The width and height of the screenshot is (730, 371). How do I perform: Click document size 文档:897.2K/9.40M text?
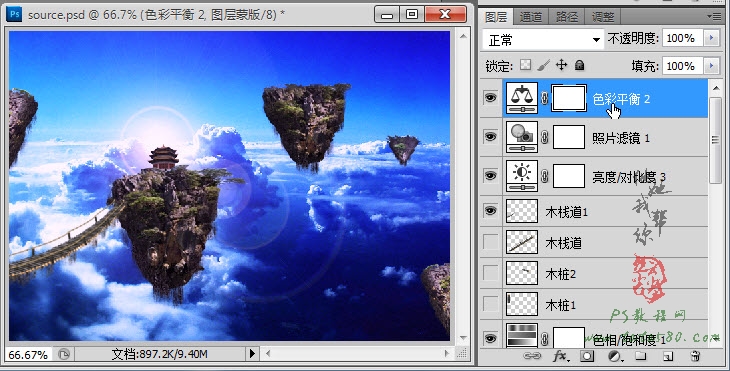pos(159,354)
